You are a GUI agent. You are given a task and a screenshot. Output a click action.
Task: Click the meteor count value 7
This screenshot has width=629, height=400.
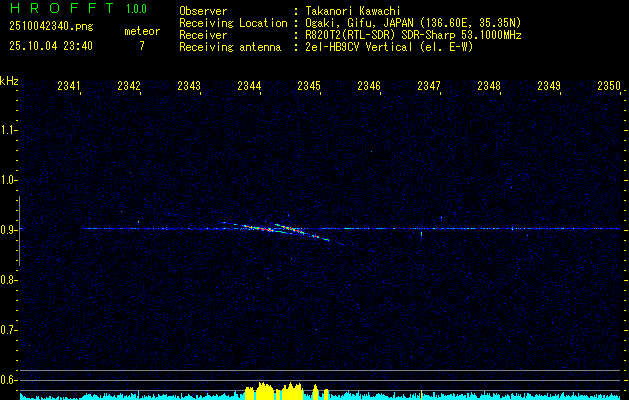(141, 46)
